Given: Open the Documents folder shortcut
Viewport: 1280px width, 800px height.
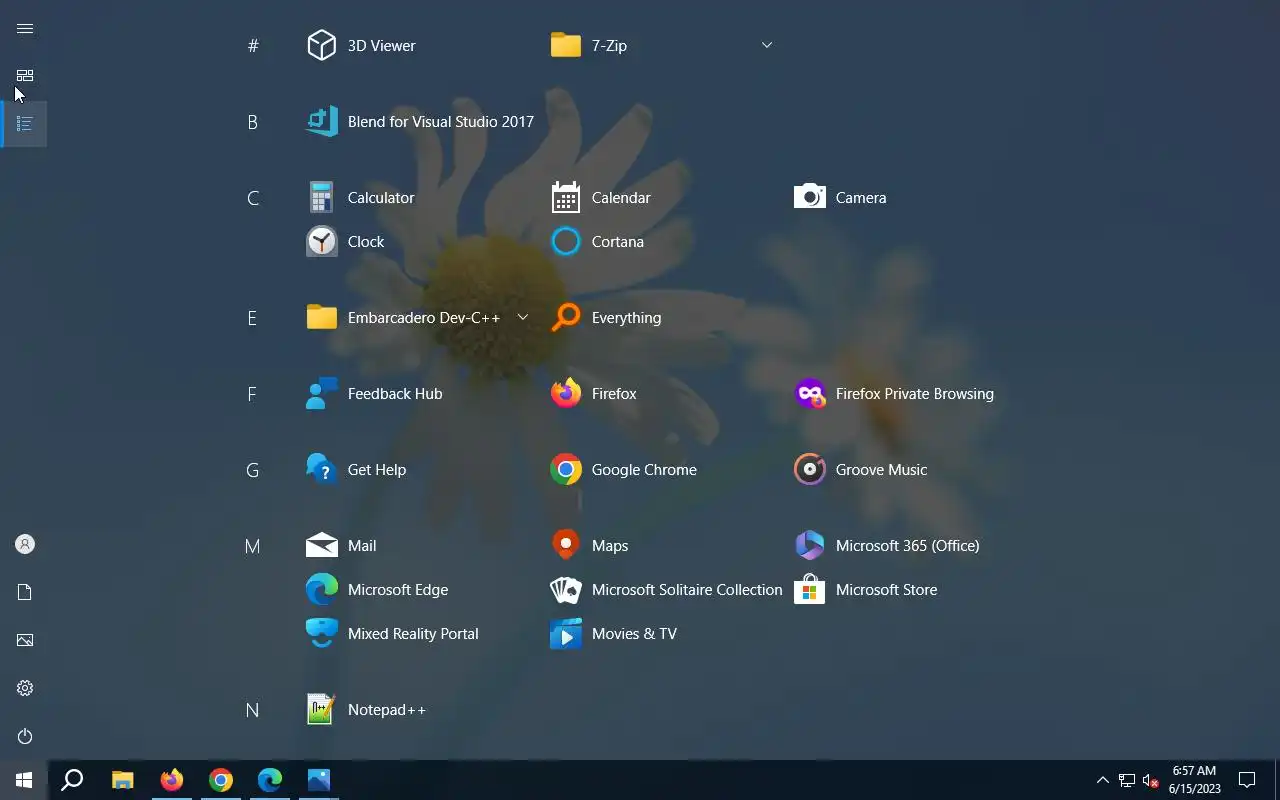Looking at the screenshot, I should 25,592.
